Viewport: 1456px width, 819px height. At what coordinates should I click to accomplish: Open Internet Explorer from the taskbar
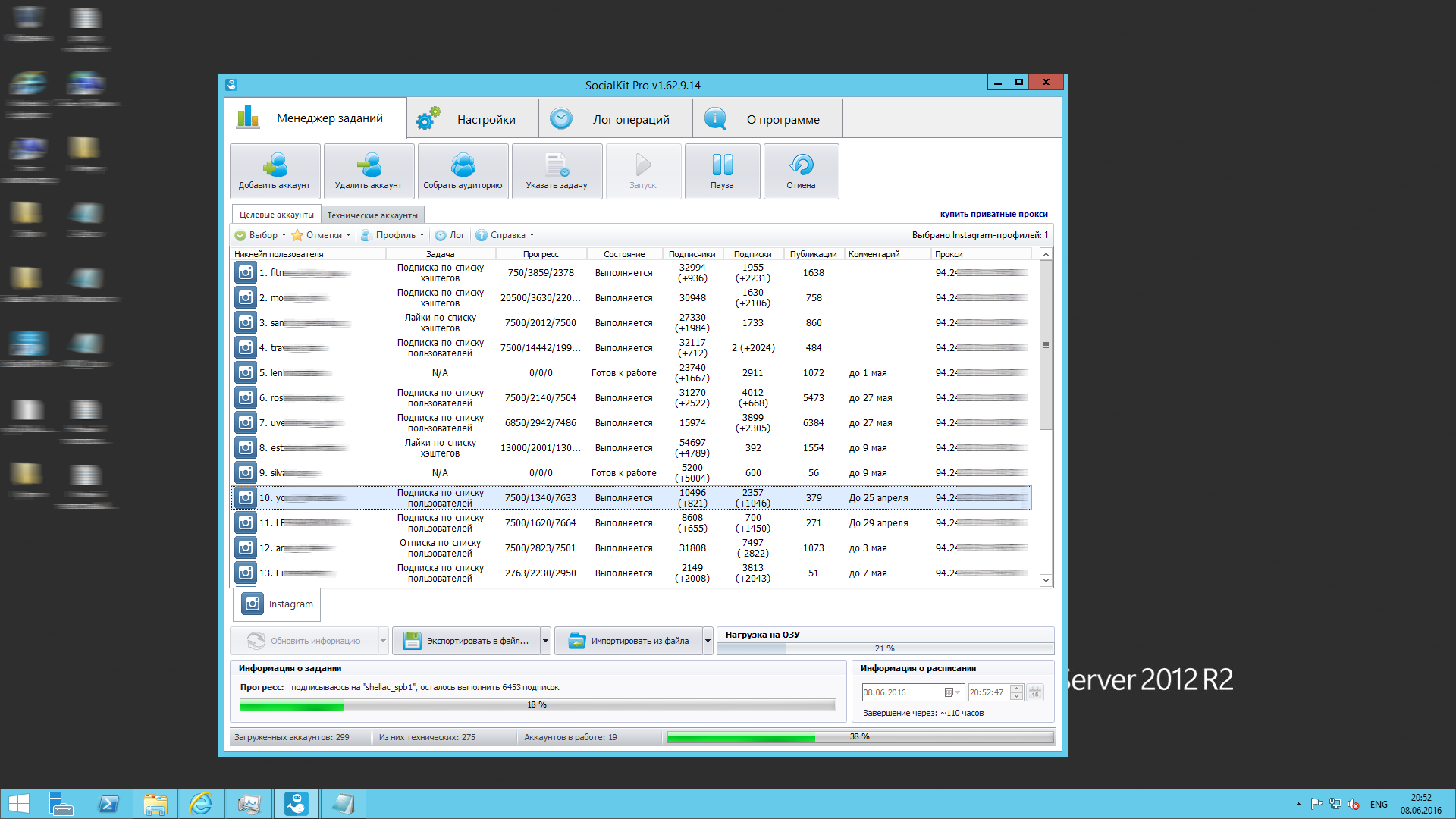[x=201, y=804]
